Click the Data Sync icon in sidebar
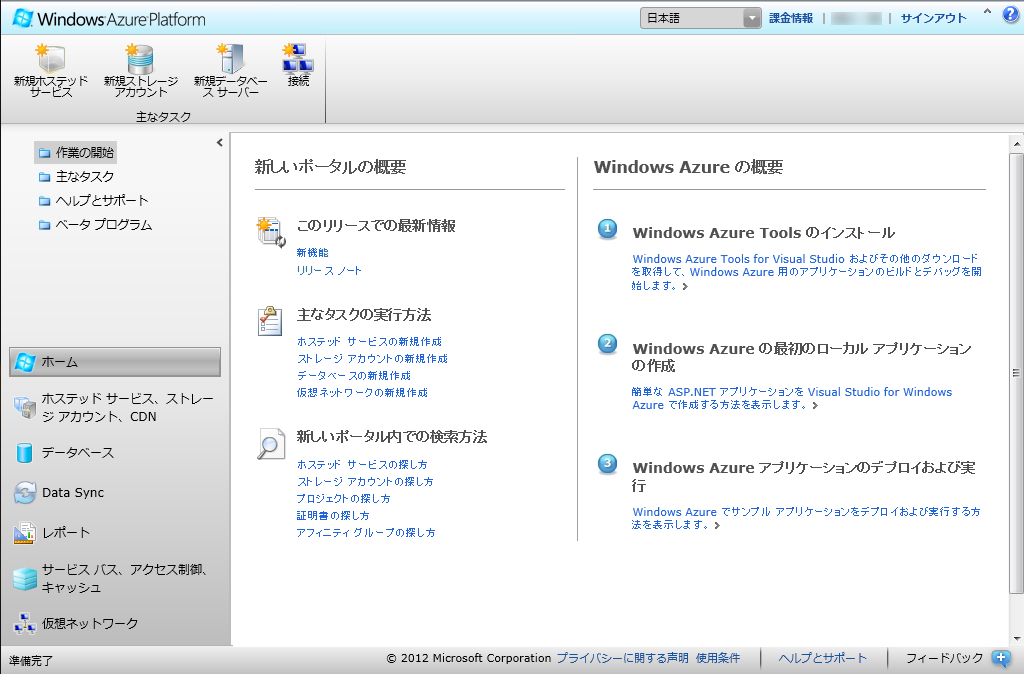The width and height of the screenshot is (1024, 674). click(25, 492)
